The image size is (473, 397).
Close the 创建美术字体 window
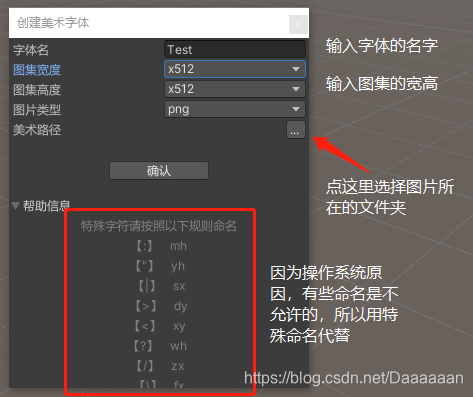click(x=298, y=24)
